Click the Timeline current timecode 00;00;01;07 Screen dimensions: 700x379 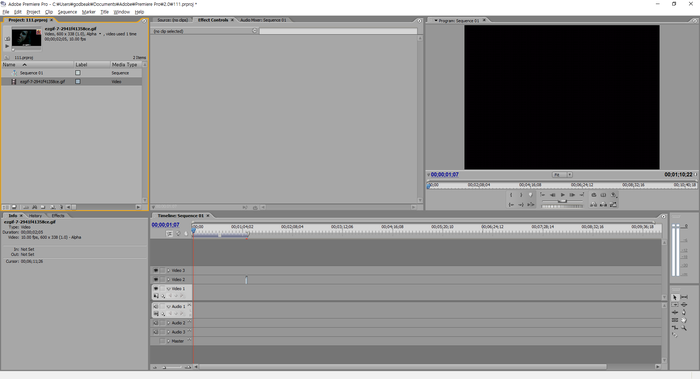click(x=165, y=225)
